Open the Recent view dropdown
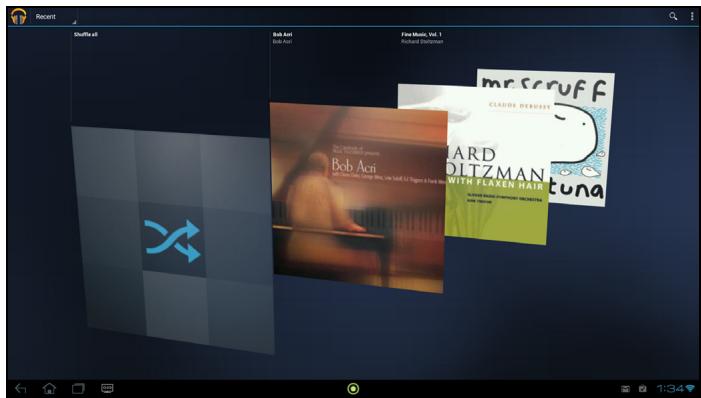This screenshot has height=398, width=701. coord(55,17)
